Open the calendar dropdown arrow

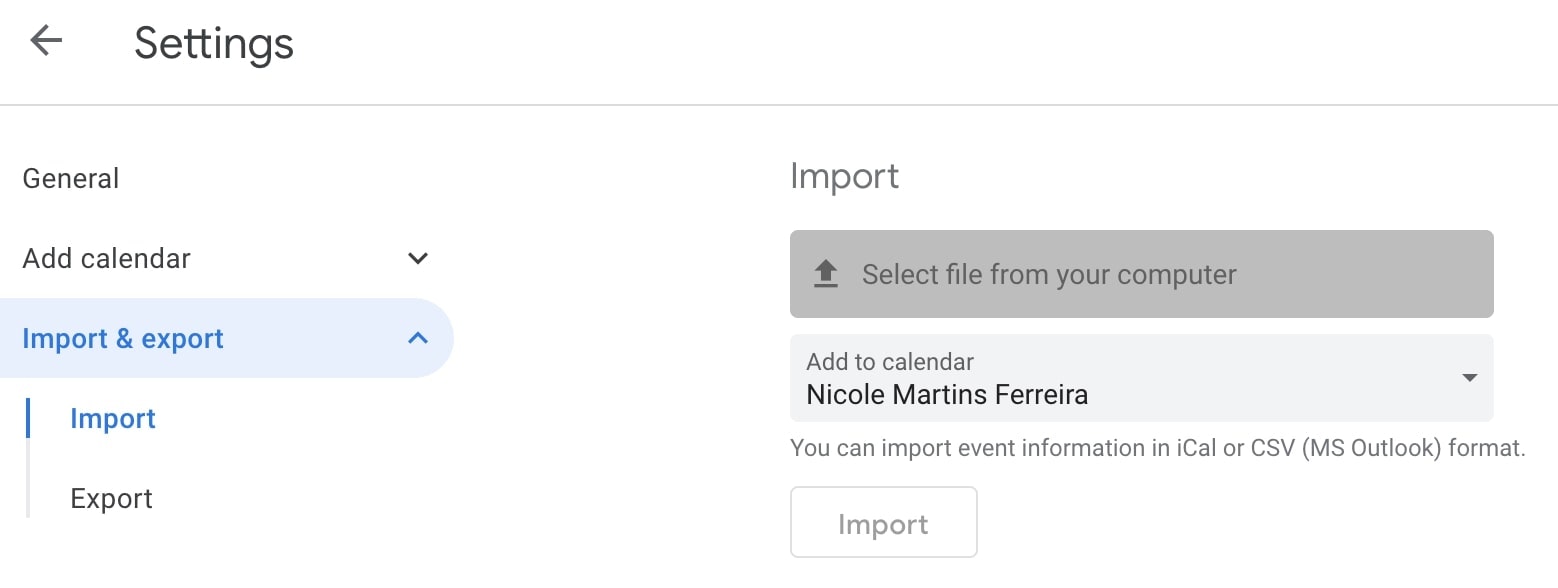pyautogui.click(x=1469, y=378)
